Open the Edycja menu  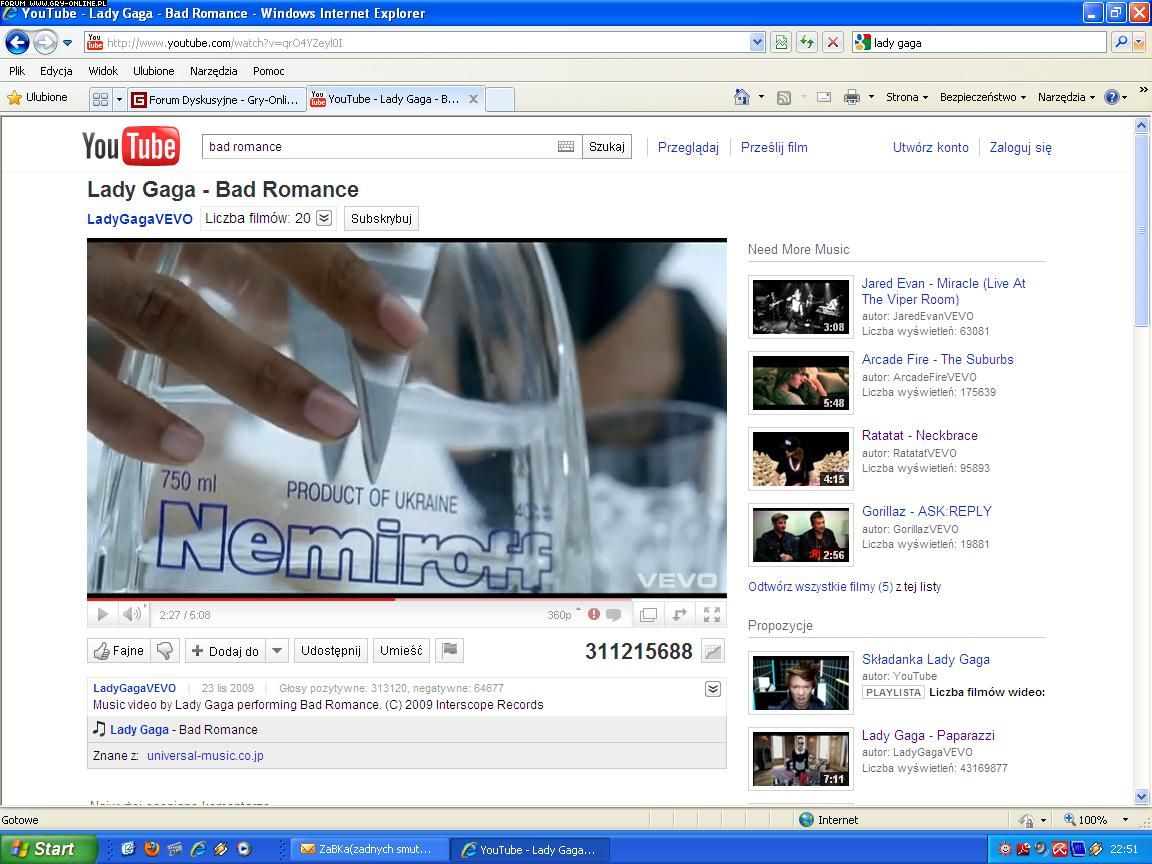[x=56, y=71]
